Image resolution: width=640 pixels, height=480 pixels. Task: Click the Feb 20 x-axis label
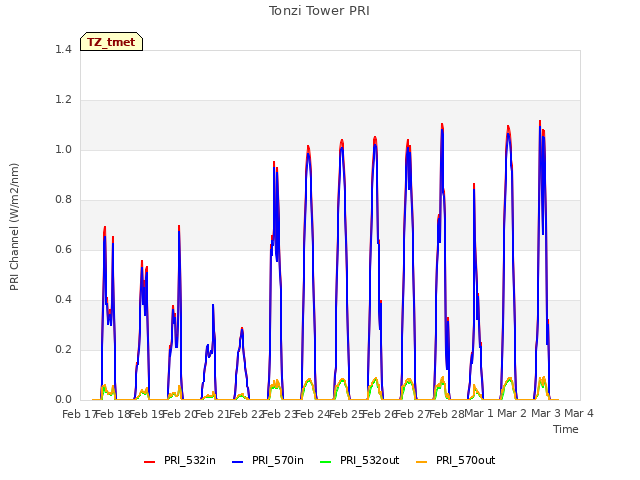pos(180,414)
